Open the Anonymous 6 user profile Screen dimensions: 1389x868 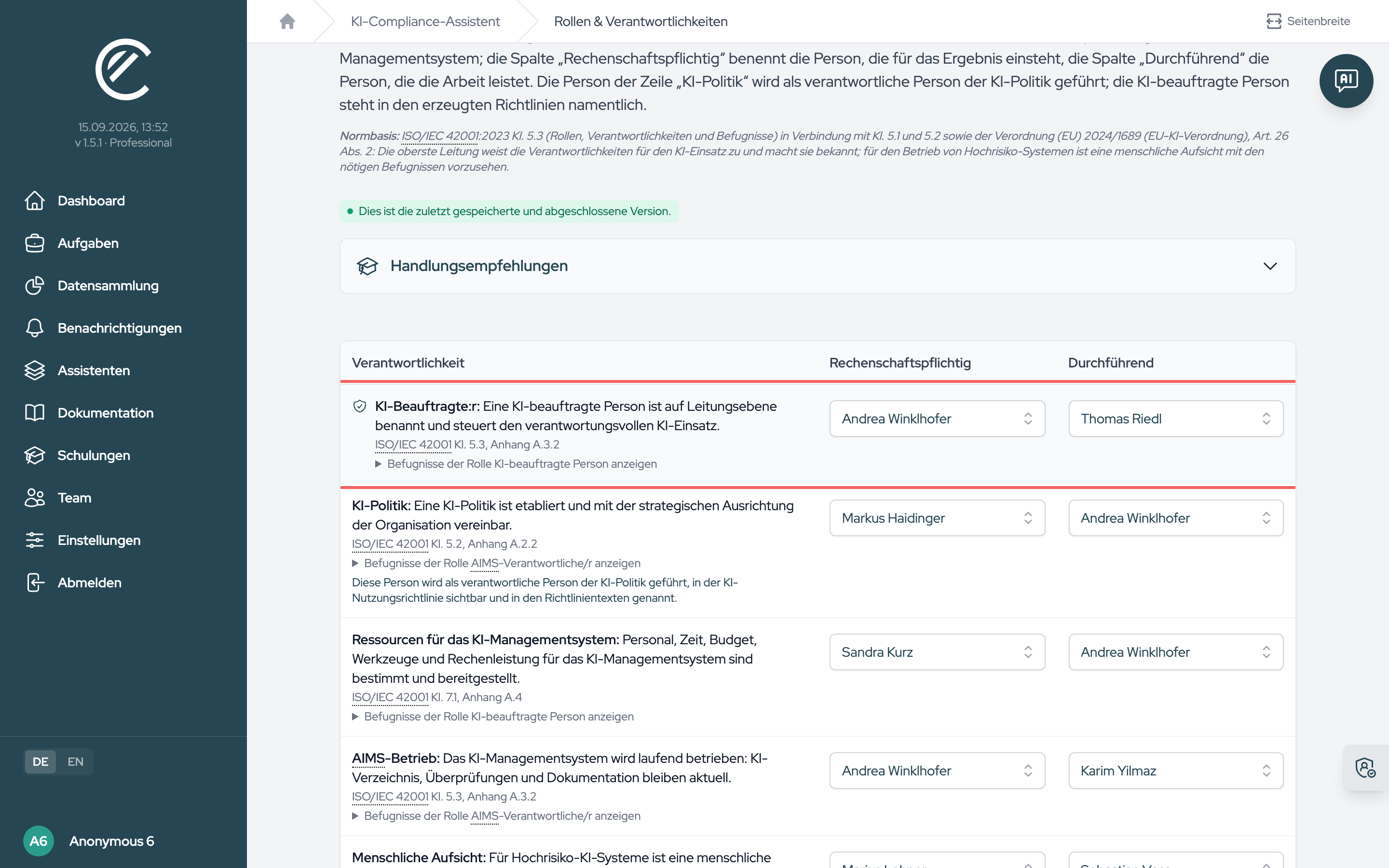point(89,841)
